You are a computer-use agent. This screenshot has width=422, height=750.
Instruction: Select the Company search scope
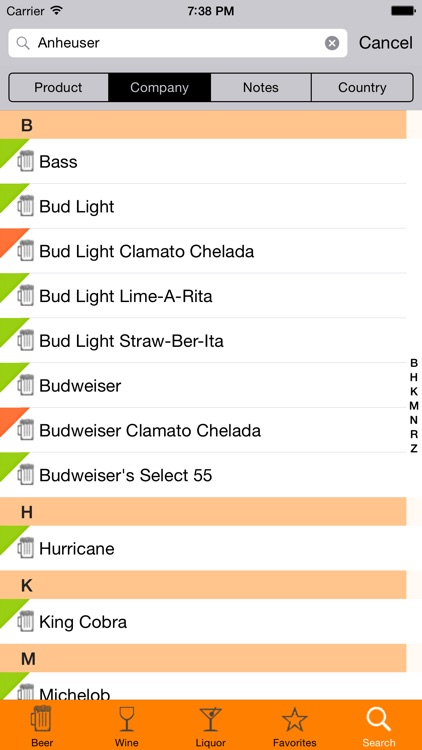(x=159, y=87)
